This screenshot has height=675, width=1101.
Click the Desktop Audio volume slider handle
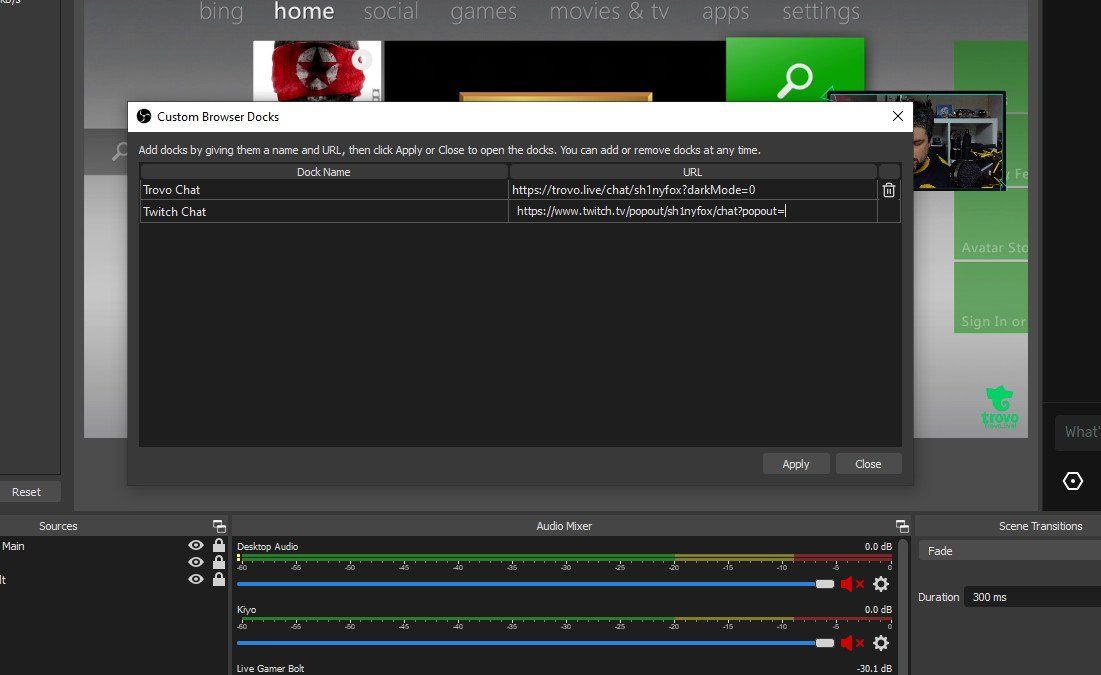824,583
